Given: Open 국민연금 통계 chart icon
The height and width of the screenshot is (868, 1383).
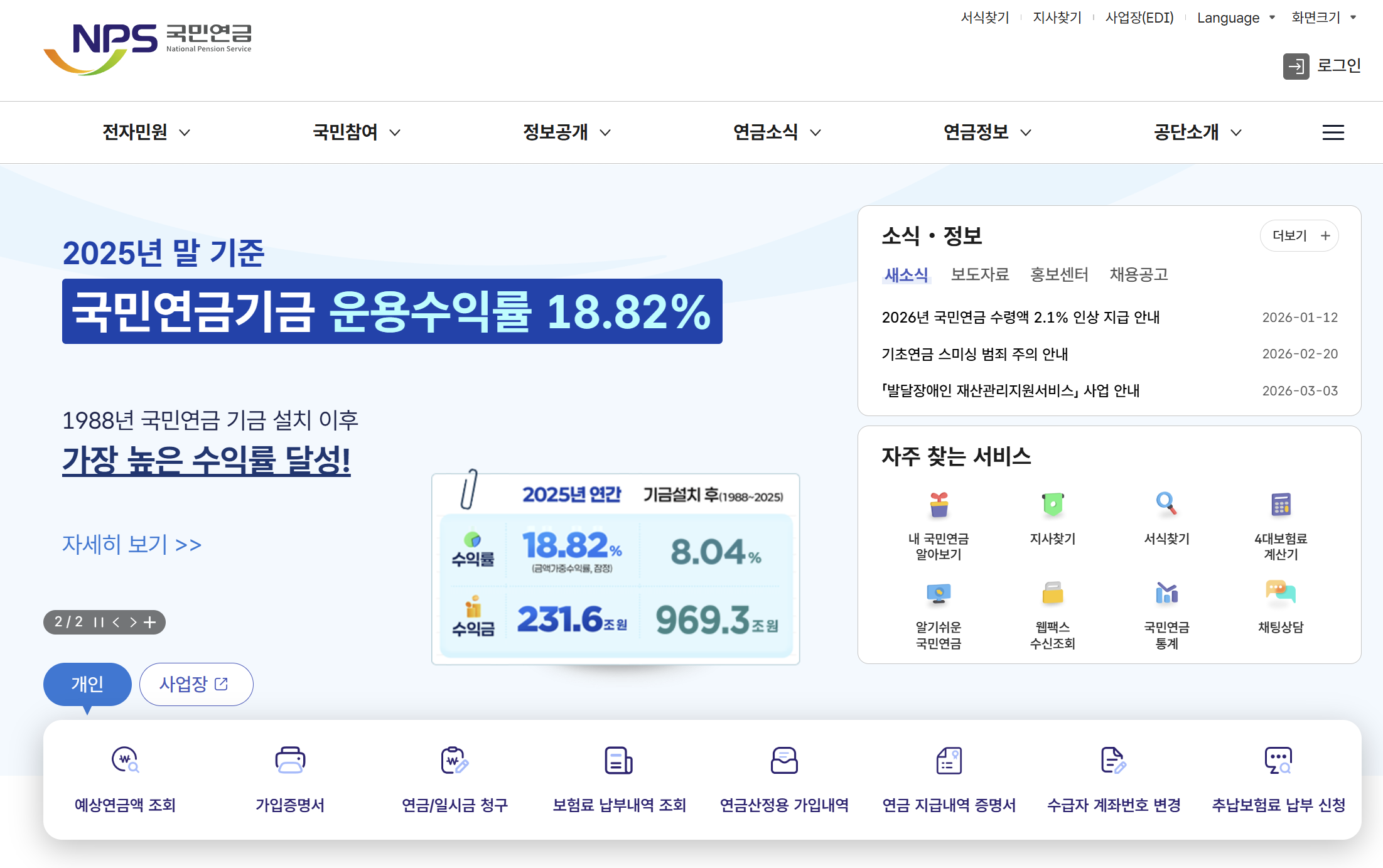Looking at the screenshot, I should (1166, 593).
